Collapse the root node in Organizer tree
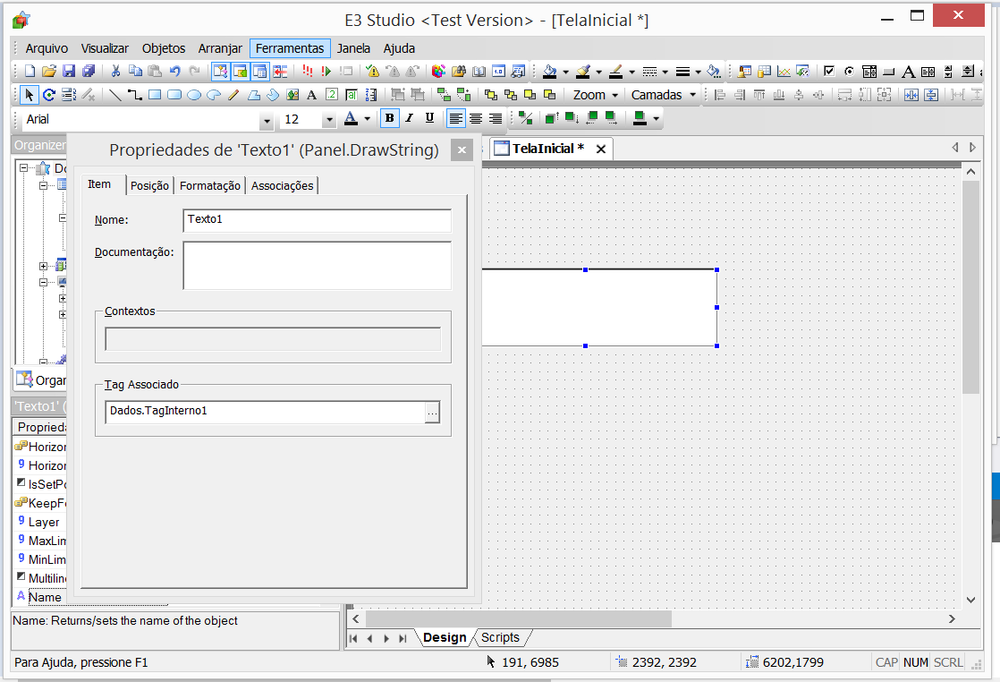 click(x=24, y=168)
